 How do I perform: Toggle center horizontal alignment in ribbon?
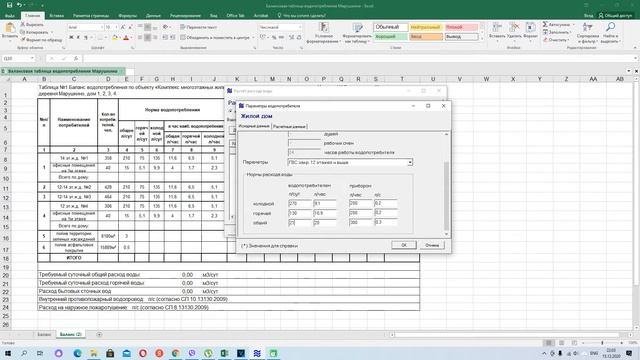(147, 37)
